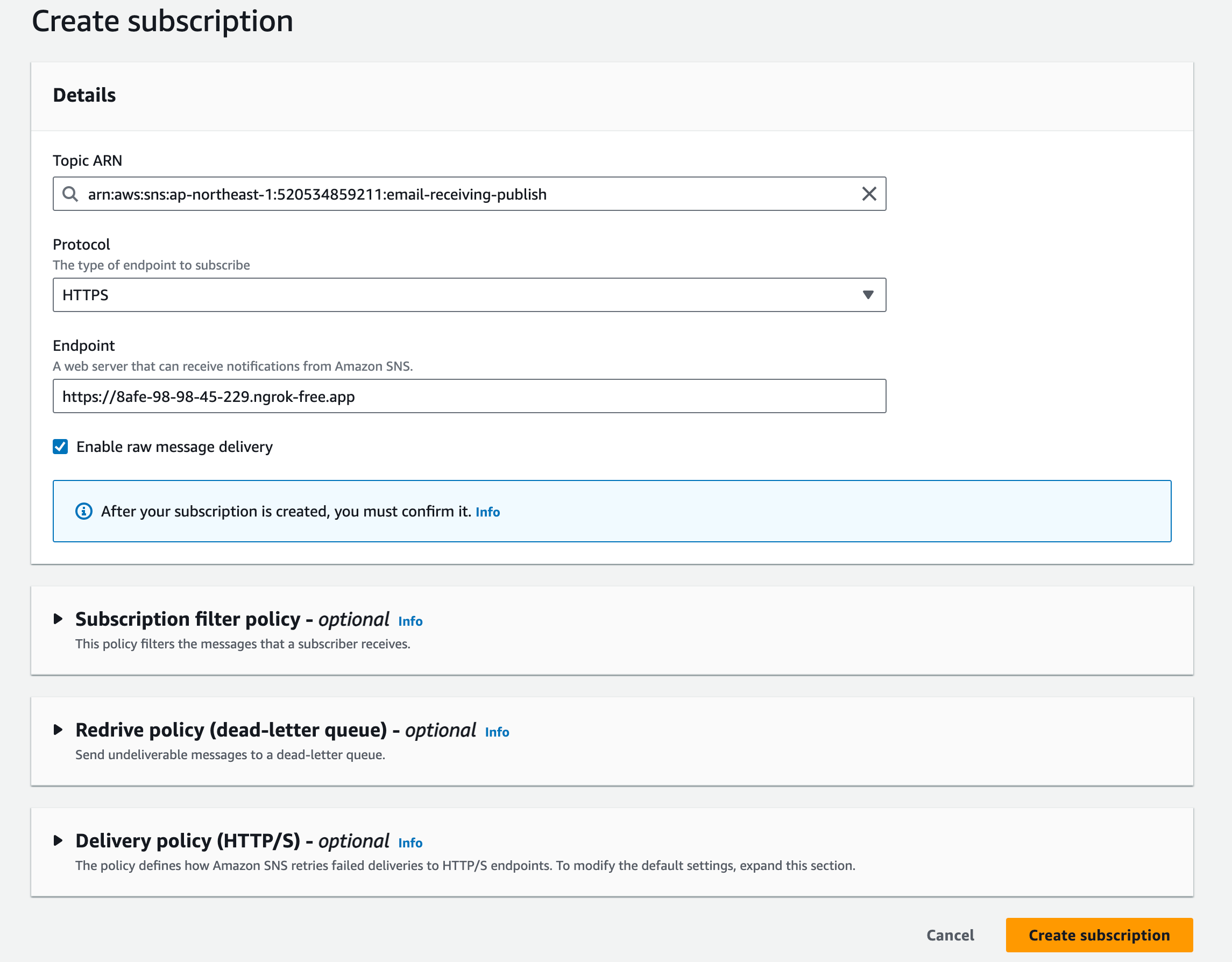Open Info link beside subscription confirmation message
Screen dimensions: 1232x962
(x=487, y=512)
